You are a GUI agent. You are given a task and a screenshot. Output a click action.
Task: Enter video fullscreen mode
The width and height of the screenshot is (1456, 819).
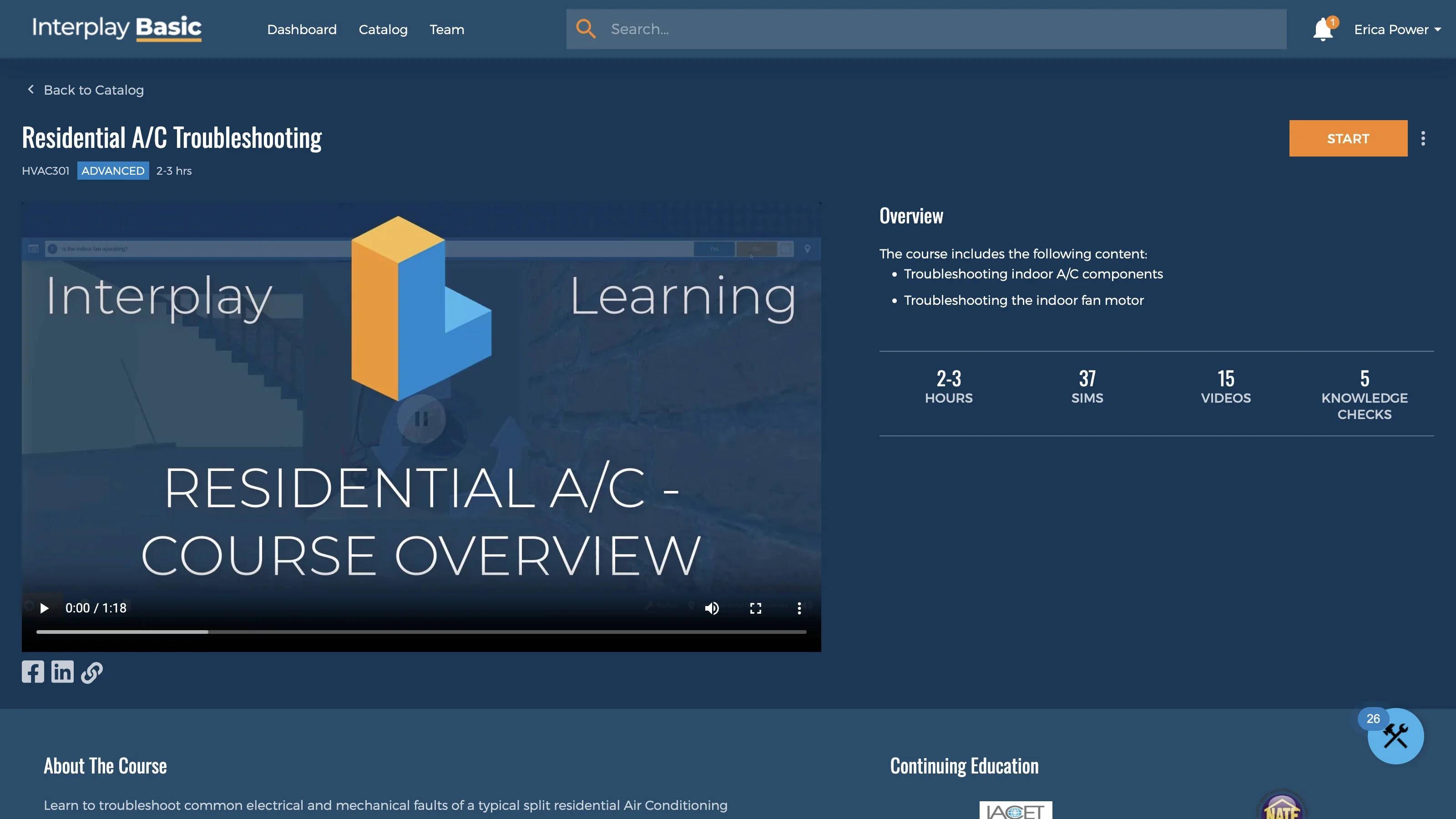756,608
